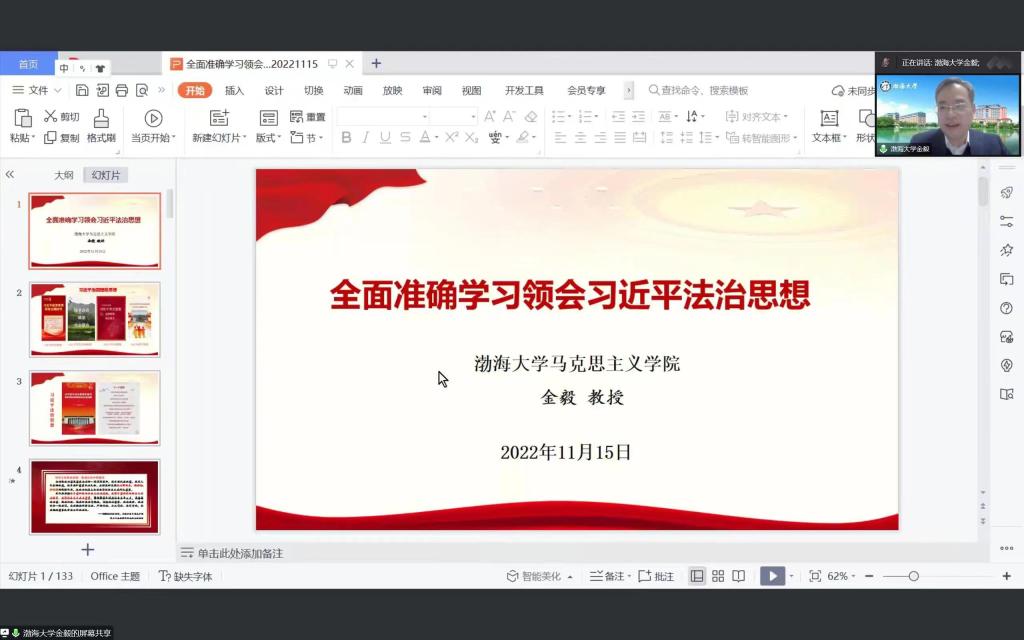Open the 62% zoom level dropdown

click(x=842, y=576)
